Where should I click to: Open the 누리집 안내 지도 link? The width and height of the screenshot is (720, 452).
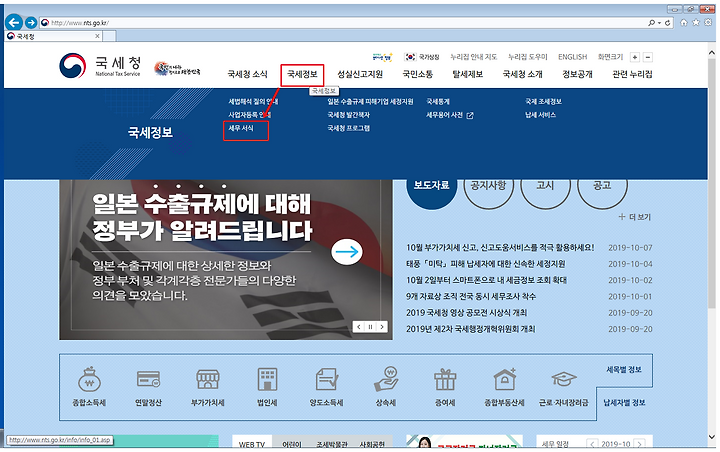473,57
